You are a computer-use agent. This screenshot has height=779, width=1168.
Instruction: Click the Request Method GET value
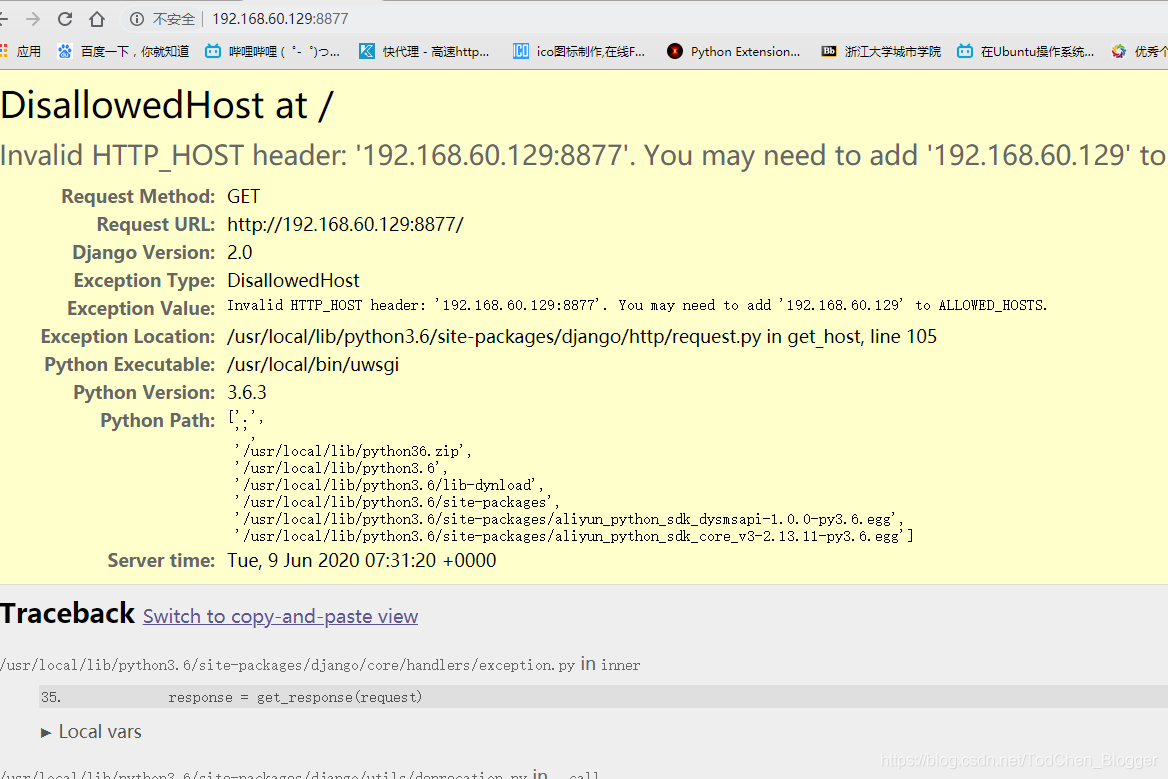pos(244,197)
